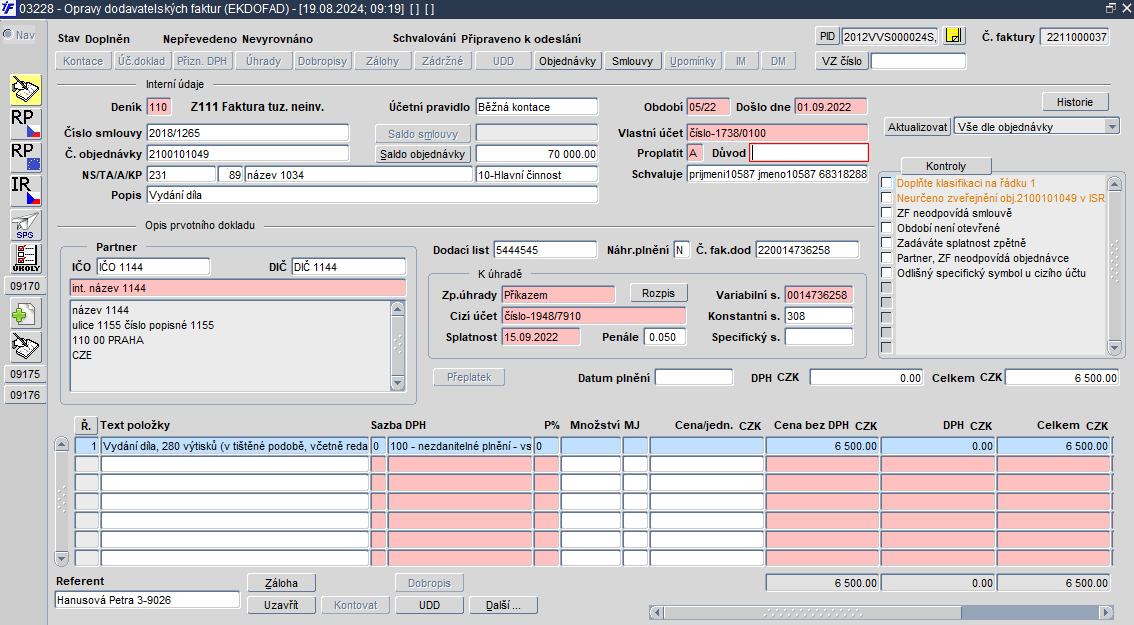Click the horizontal scrollbar right arrow
This screenshot has width=1134, height=625.
pyautogui.click(x=1106, y=613)
